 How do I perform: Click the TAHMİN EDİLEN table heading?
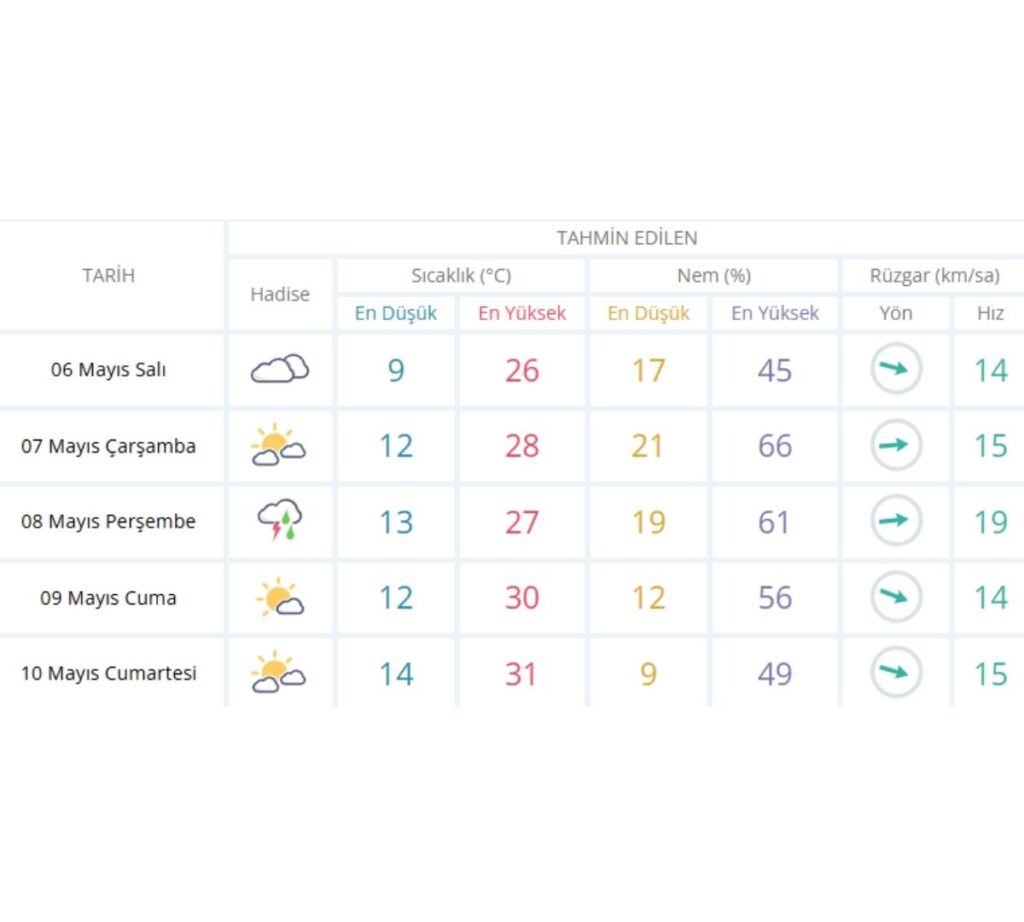(627, 238)
